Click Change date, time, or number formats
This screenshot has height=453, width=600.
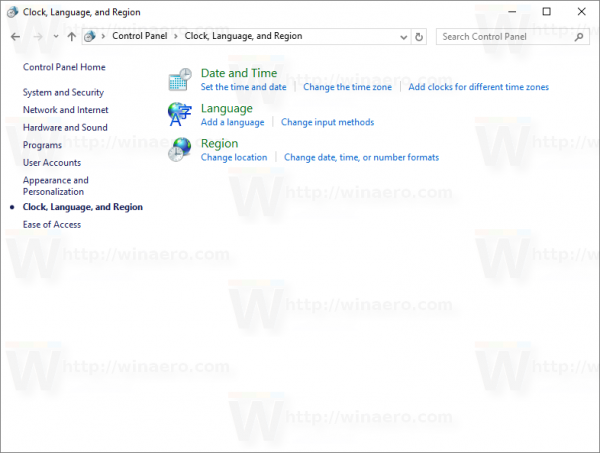click(361, 158)
